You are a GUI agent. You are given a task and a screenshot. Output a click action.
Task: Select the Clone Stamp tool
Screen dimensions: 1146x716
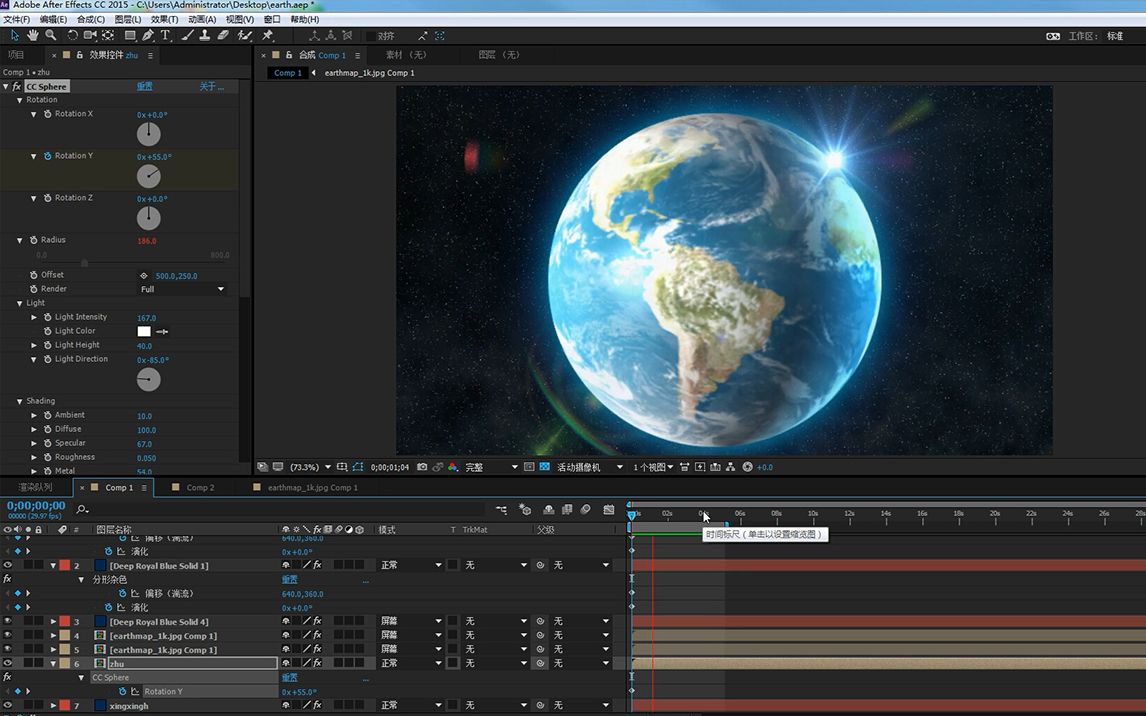[x=205, y=35]
